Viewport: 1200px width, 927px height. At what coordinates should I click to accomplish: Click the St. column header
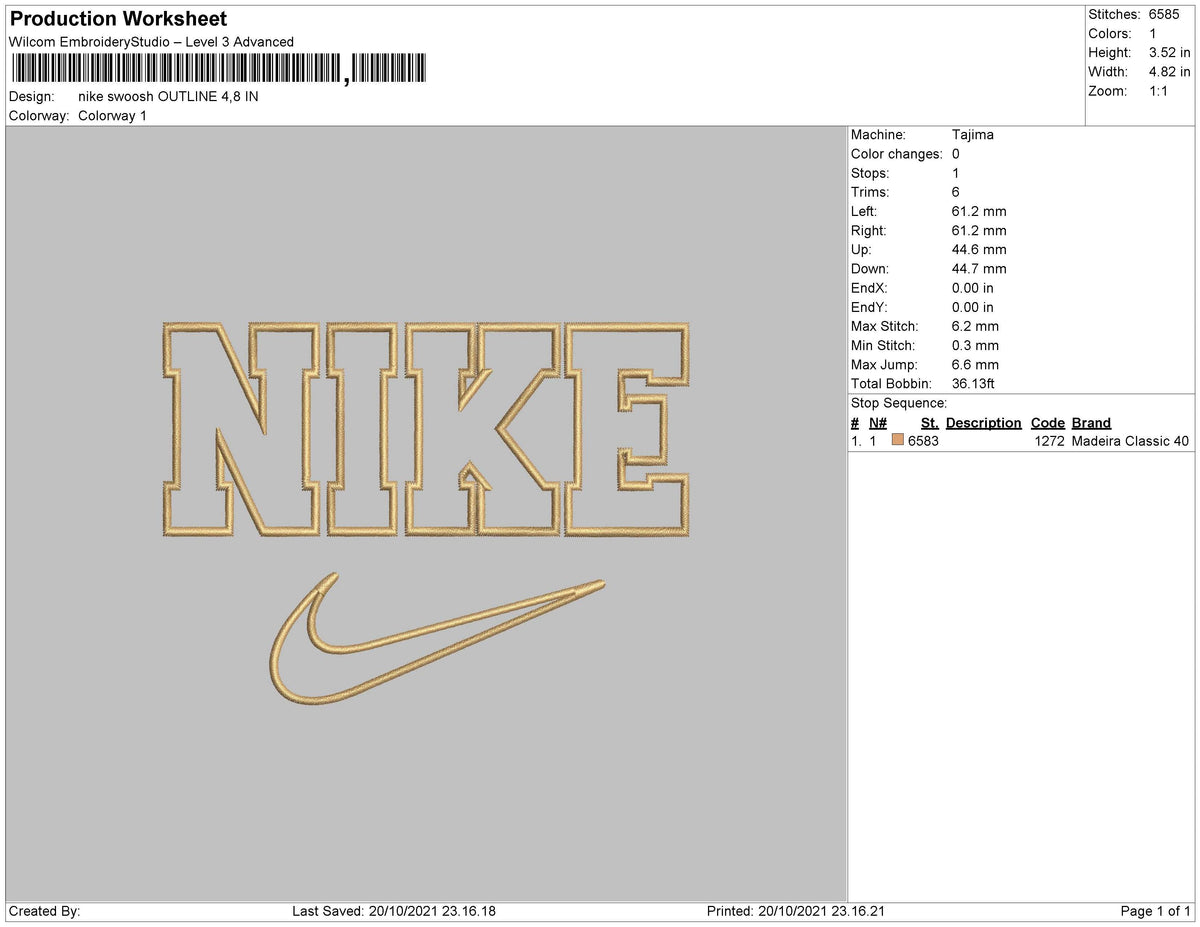coord(929,423)
